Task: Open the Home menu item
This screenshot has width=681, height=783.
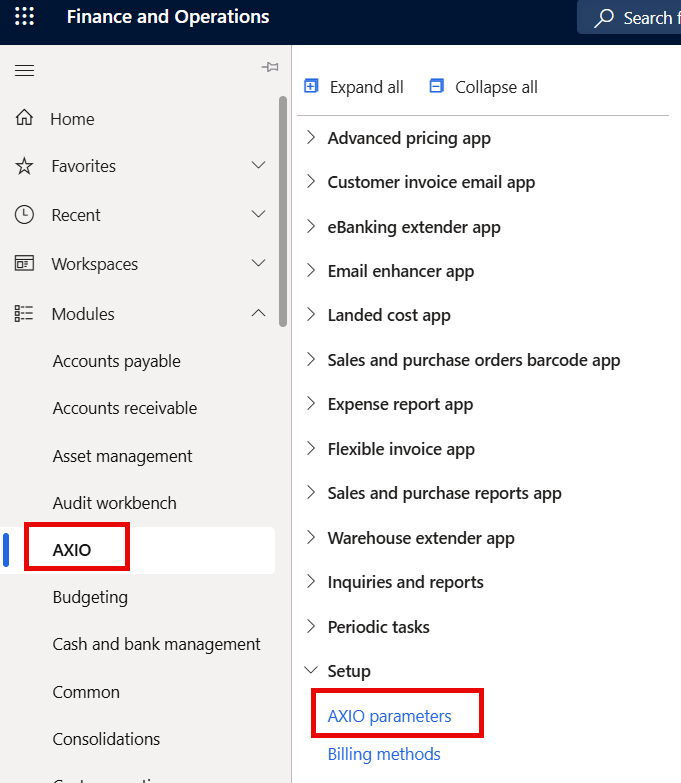Action: point(72,119)
